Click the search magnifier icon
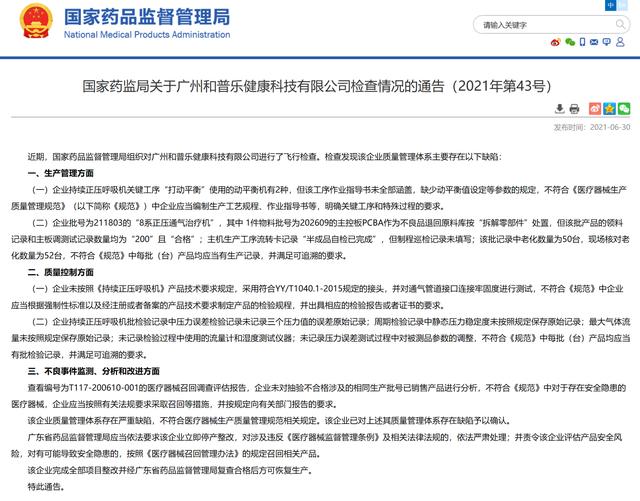The height and width of the screenshot is (501, 640). pos(620,24)
